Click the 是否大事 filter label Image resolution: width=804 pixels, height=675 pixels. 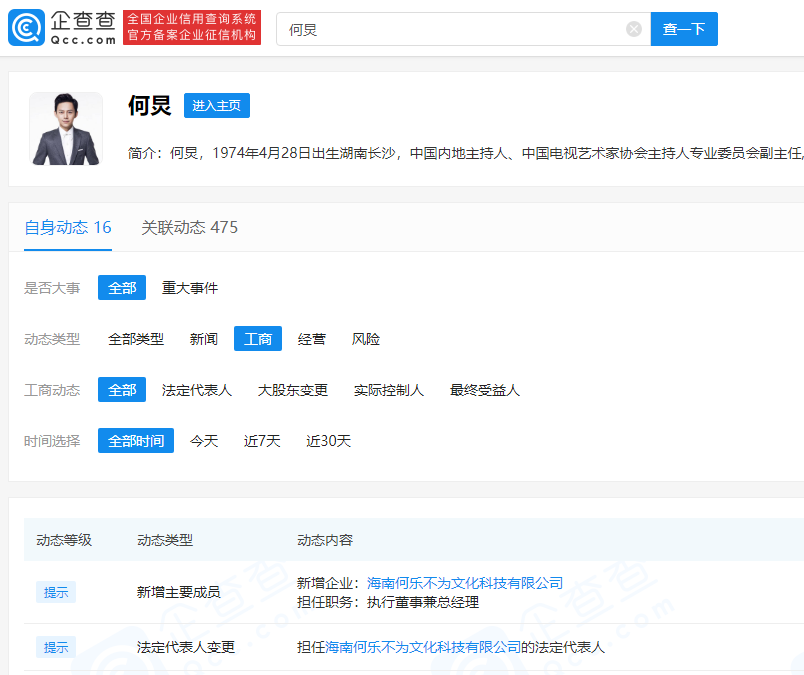[x=52, y=288]
